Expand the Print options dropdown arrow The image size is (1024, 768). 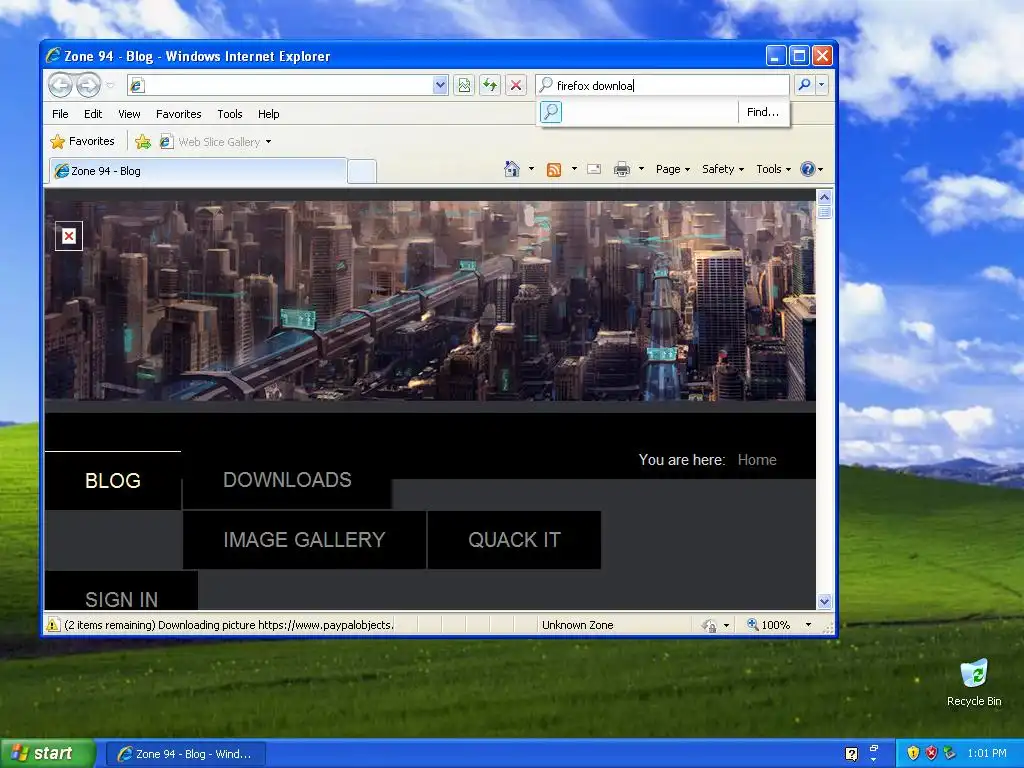[x=641, y=169]
